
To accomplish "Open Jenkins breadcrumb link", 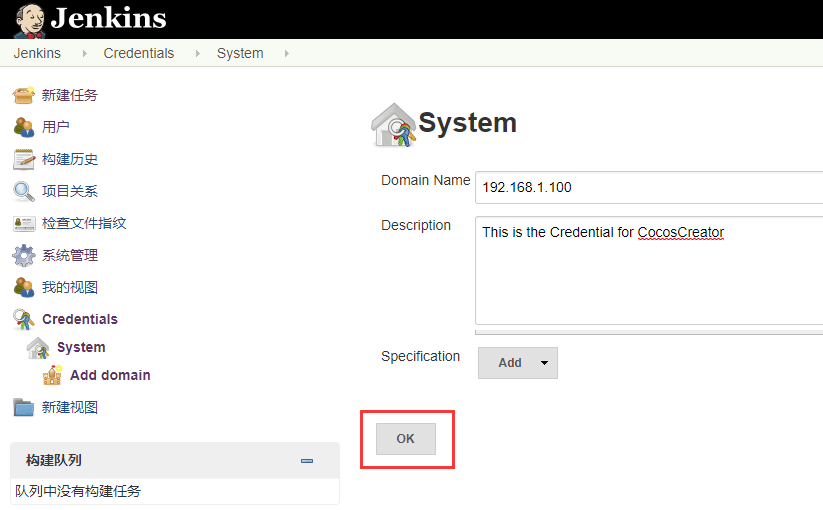I will click(x=37, y=53).
